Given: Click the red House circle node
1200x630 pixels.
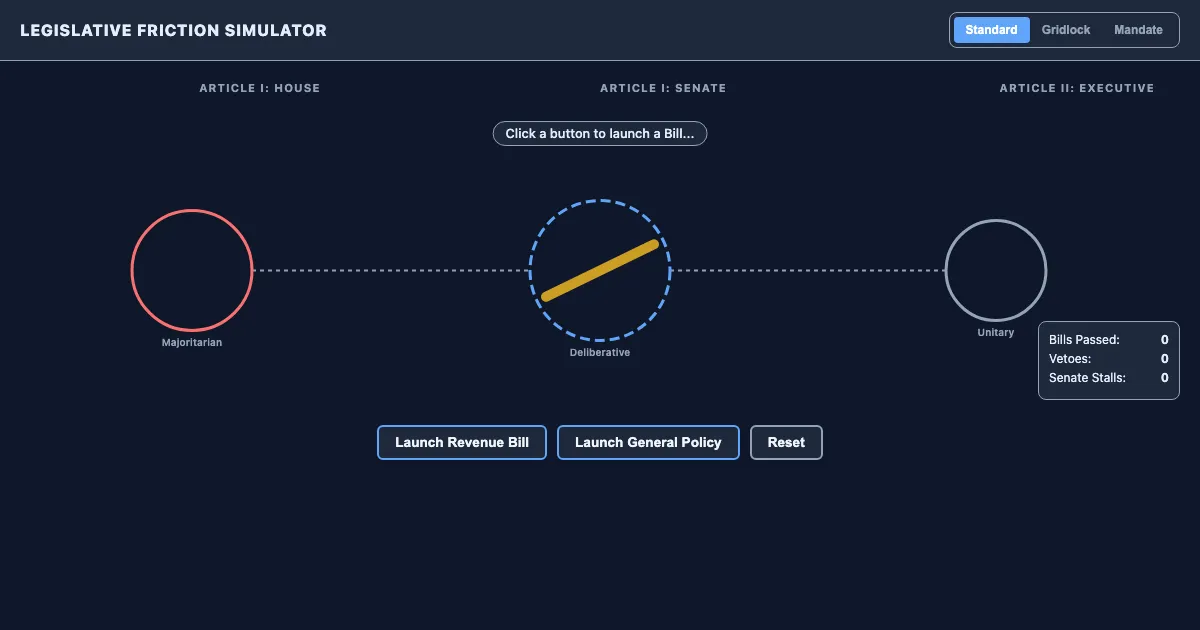Looking at the screenshot, I should (192, 270).
